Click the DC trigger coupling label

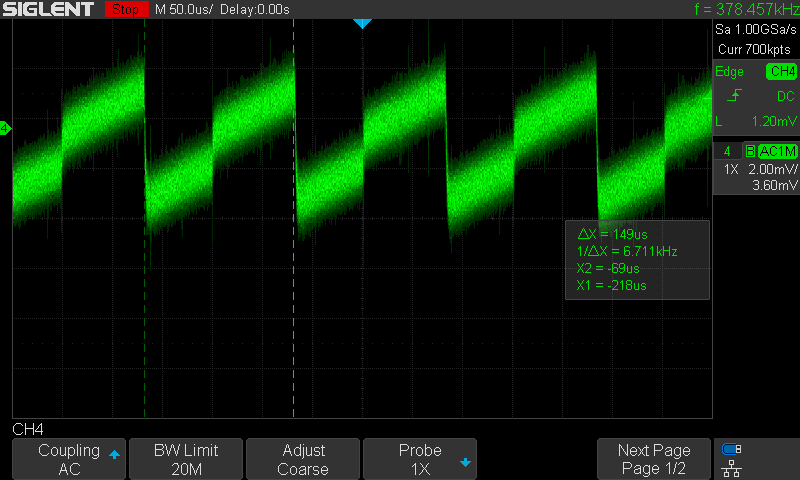(x=786, y=96)
